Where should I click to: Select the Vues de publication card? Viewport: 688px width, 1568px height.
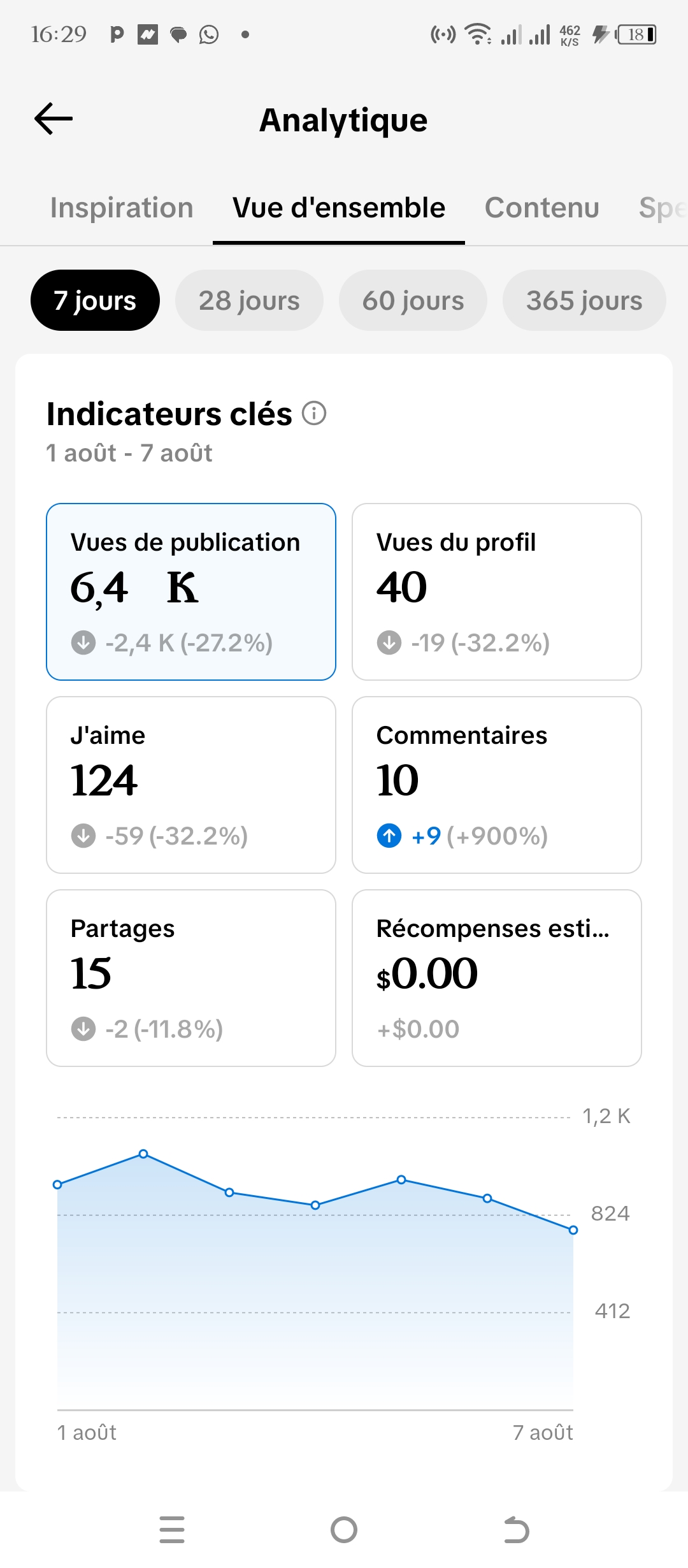[x=191, y=592]
